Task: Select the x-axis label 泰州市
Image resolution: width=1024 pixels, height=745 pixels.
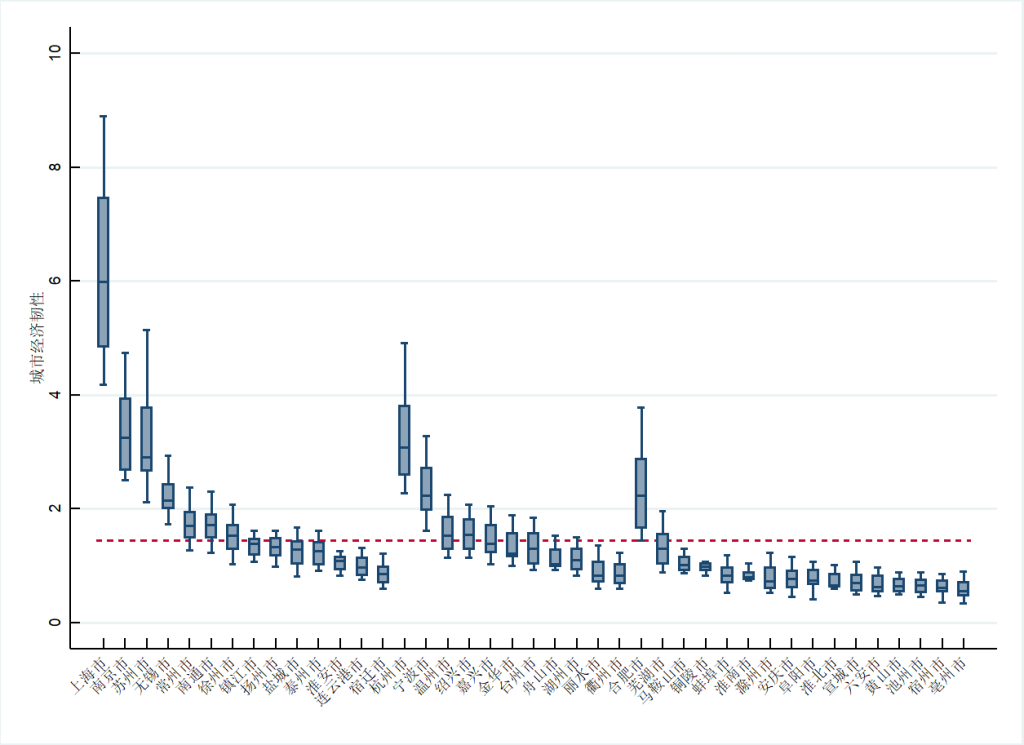Action: click(x=304, y=676)
